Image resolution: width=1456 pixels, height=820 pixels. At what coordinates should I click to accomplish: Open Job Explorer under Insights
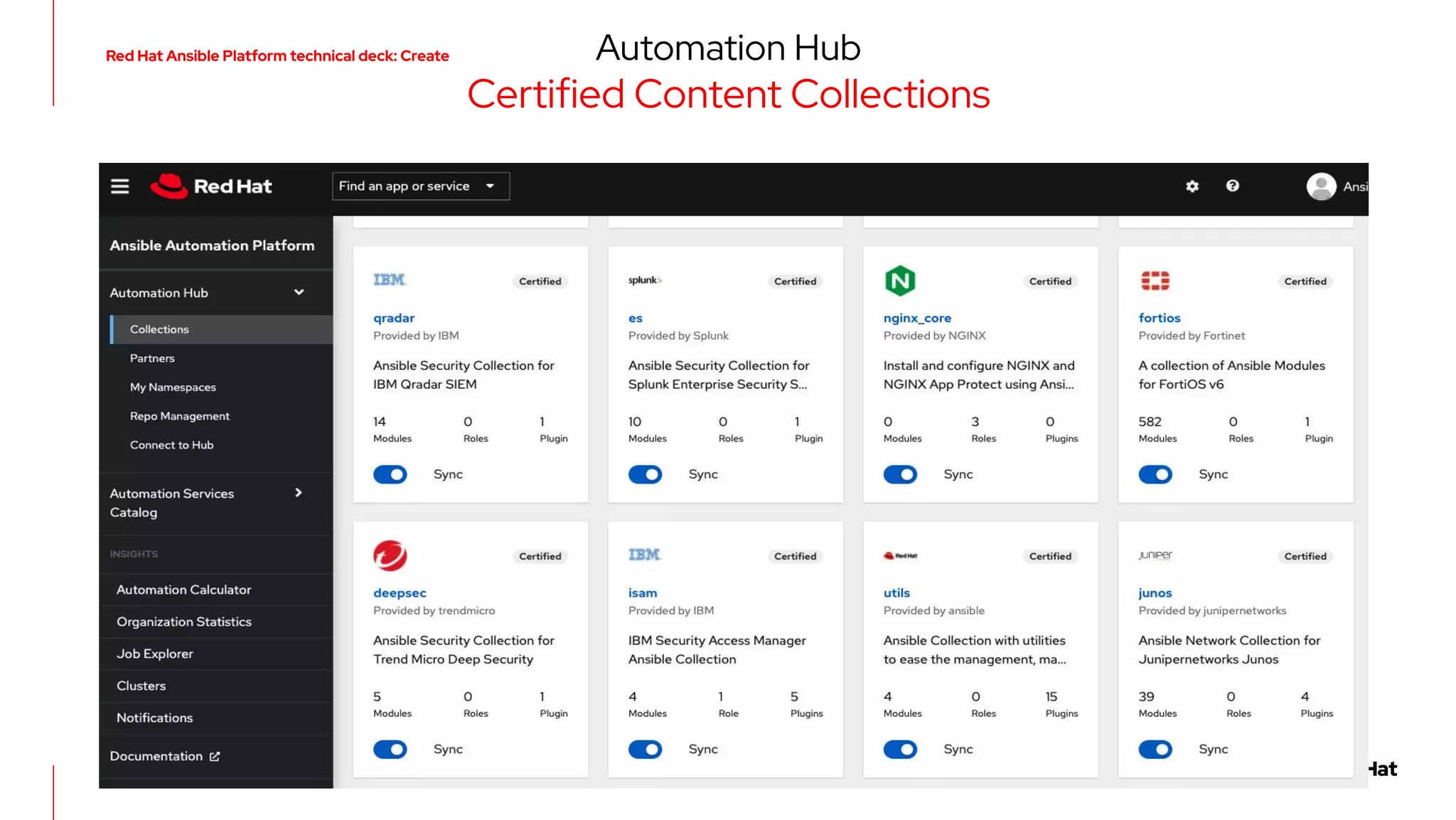(x=155, y=654)
